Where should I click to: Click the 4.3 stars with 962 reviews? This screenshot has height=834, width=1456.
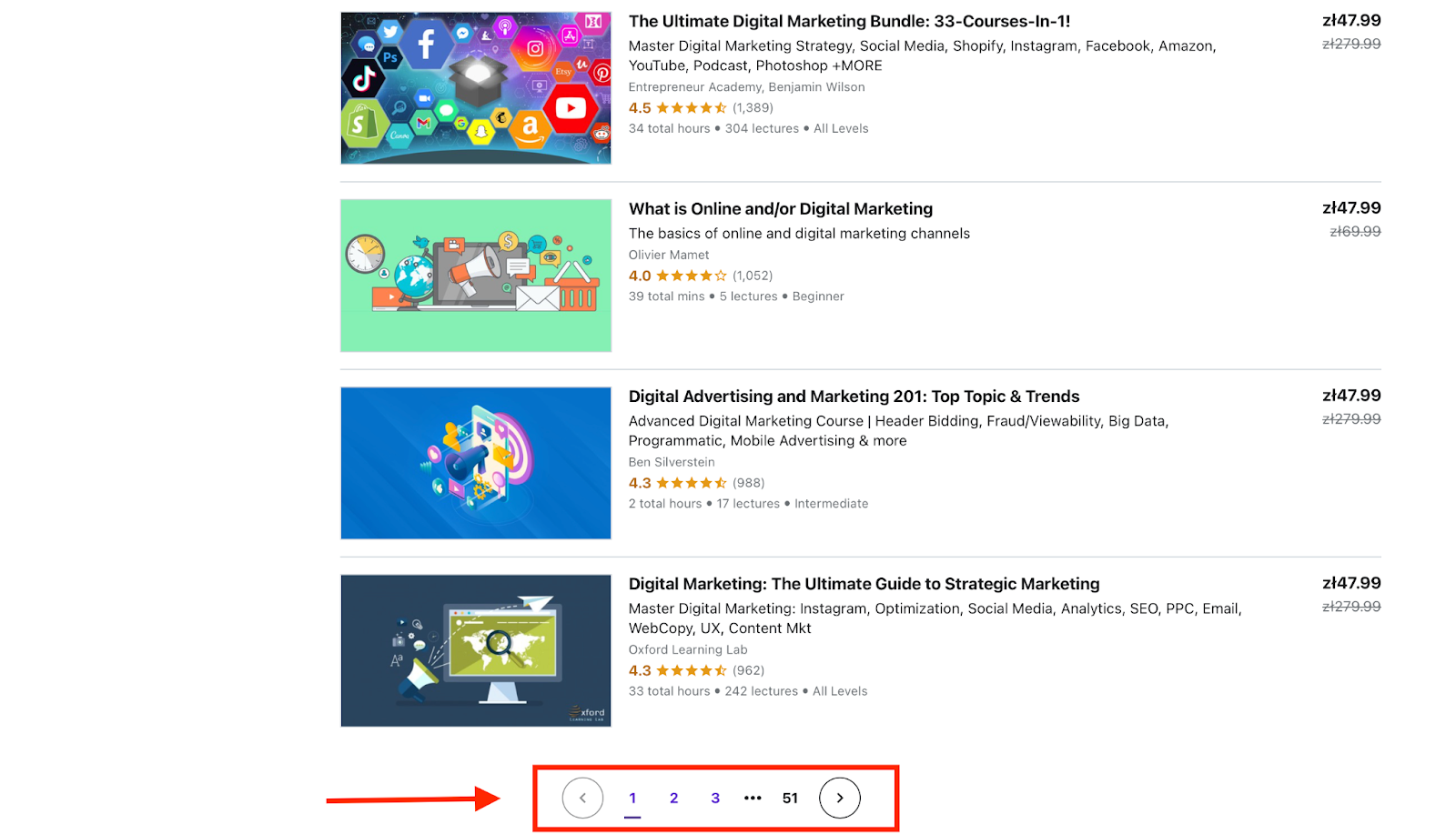pyautogui.click(x=692, y=670)
